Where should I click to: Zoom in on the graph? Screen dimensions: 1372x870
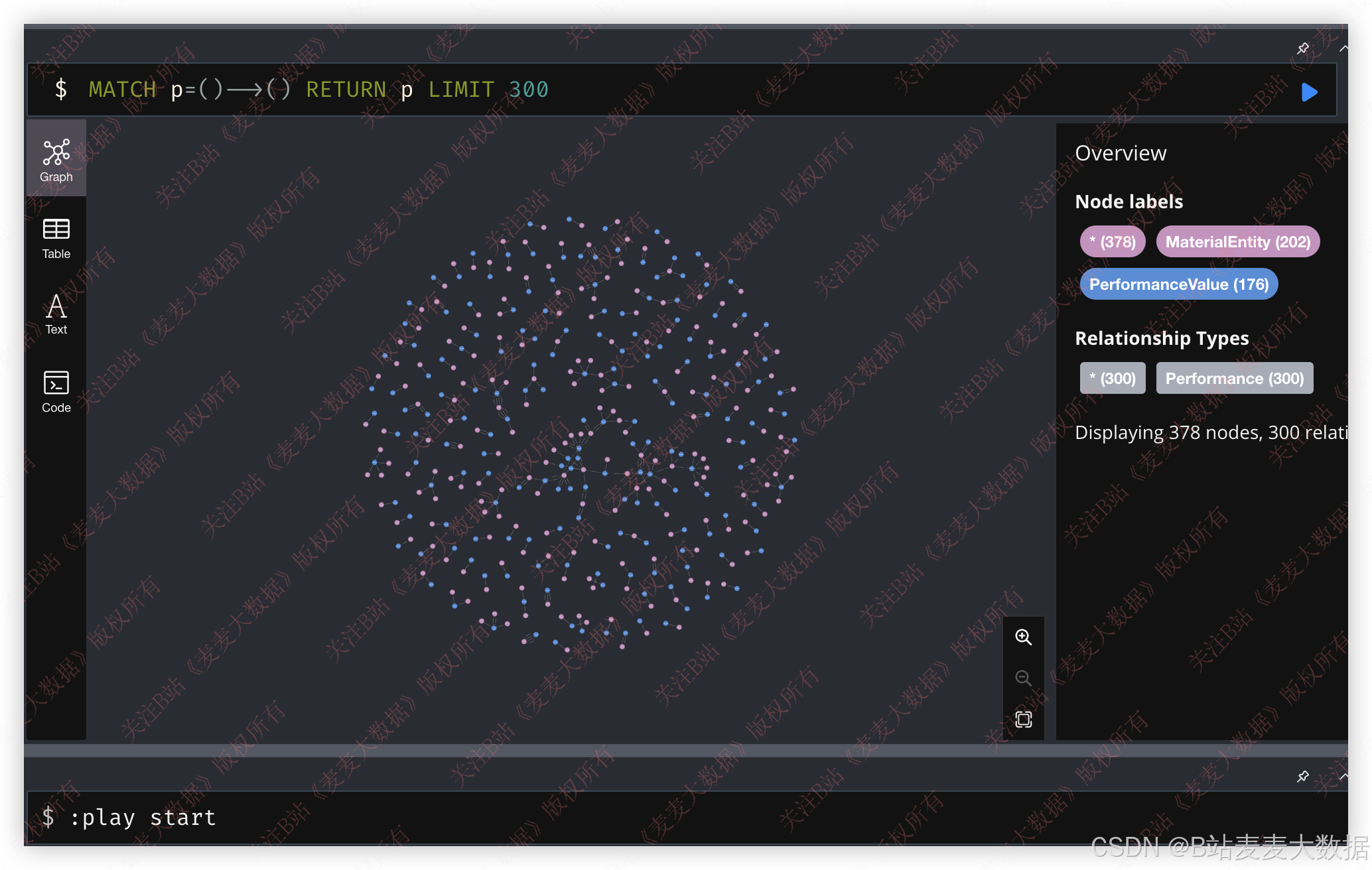(1023, 637)
